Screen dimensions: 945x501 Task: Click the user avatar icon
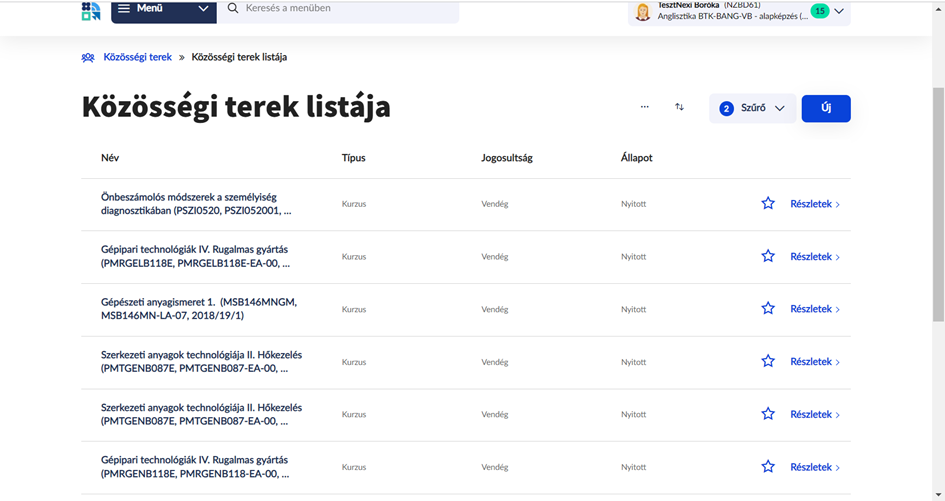tap(643, 12)
